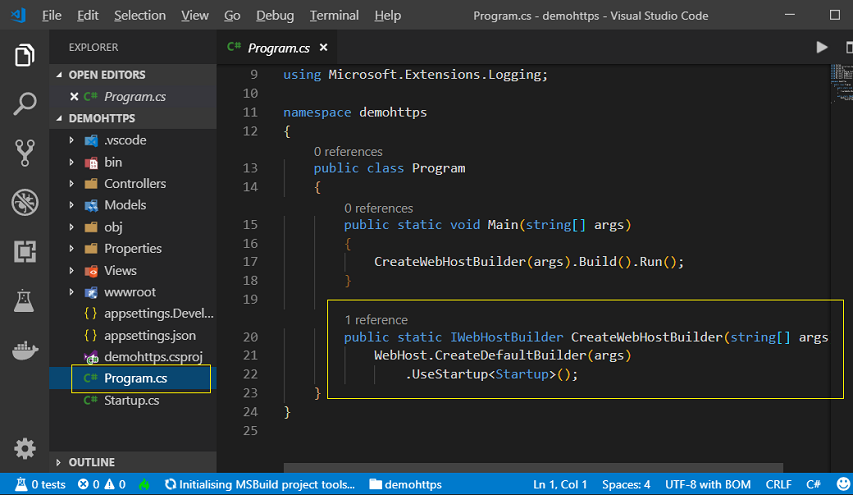Click the 0 tests status item

click(40, 484)
